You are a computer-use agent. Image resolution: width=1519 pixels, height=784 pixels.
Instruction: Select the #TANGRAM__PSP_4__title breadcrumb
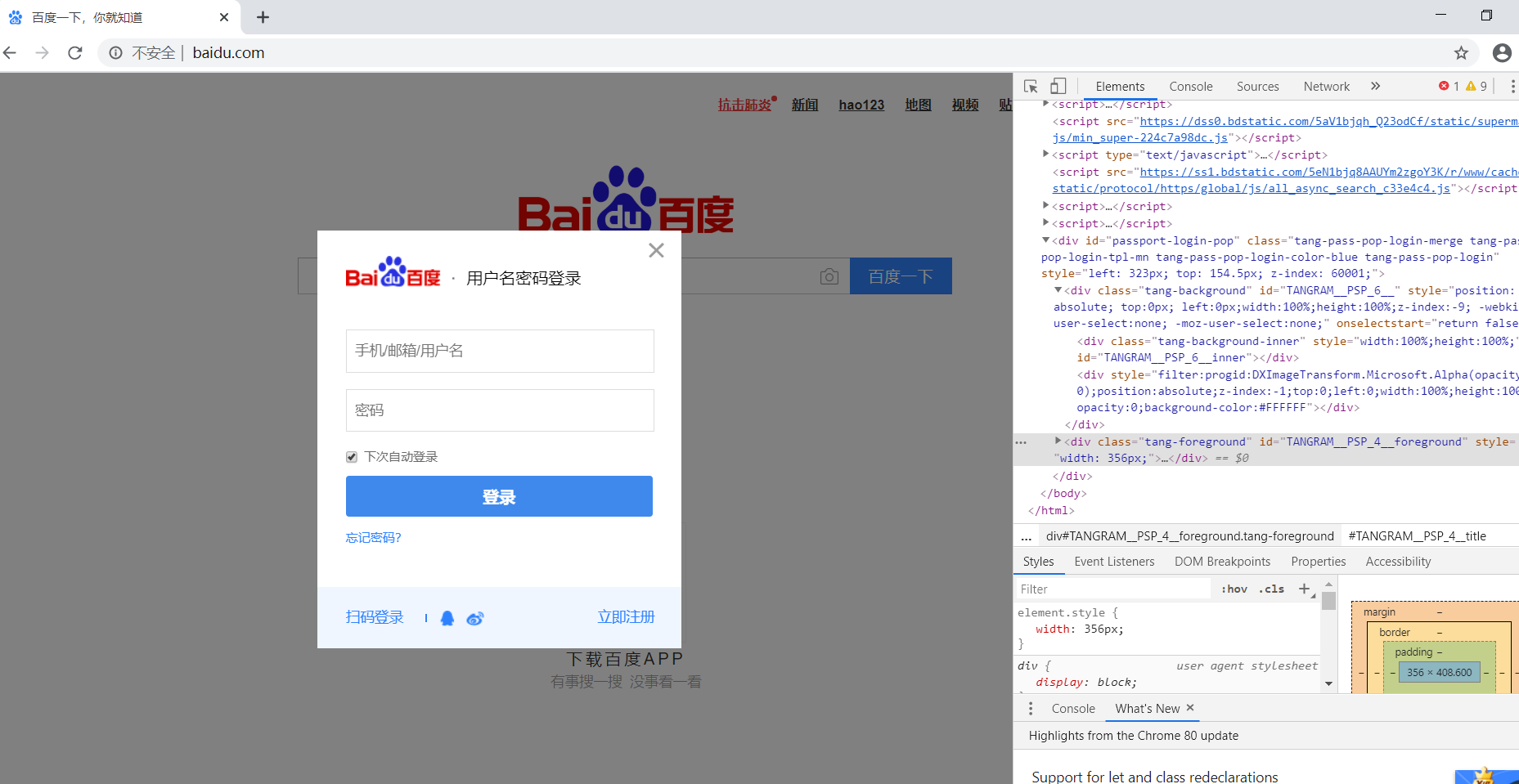tap(1418, 536)
